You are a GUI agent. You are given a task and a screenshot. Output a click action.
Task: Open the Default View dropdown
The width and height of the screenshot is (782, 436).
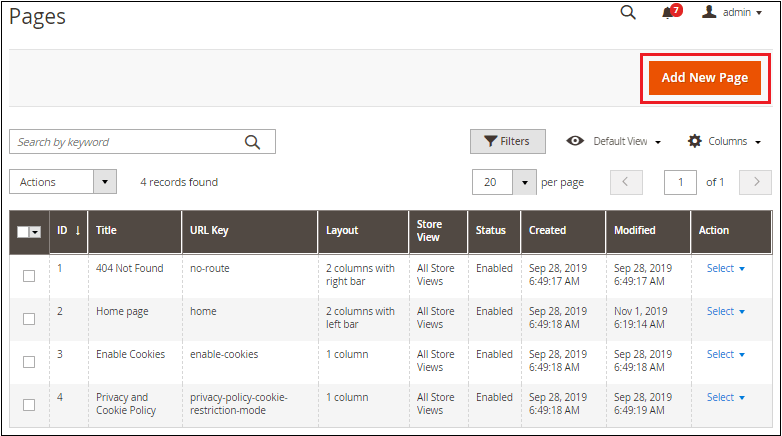[626, 142]
